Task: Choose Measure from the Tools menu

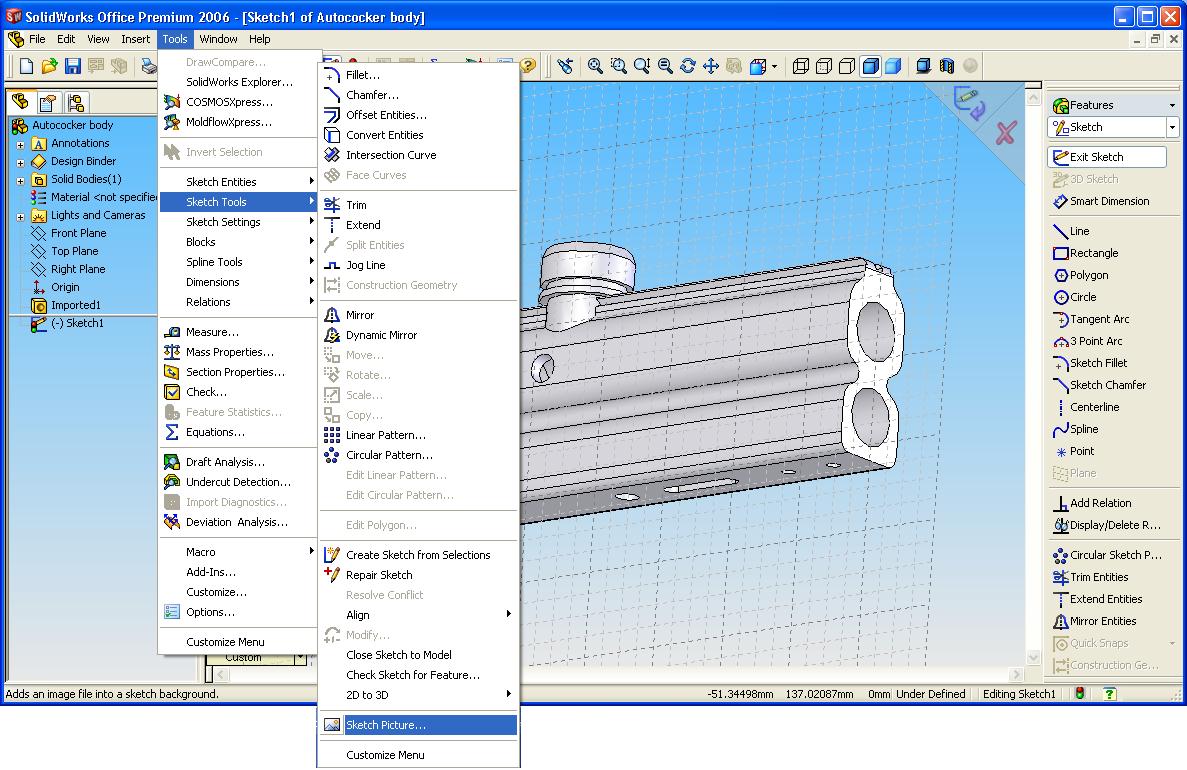Action: click(238, 332)
